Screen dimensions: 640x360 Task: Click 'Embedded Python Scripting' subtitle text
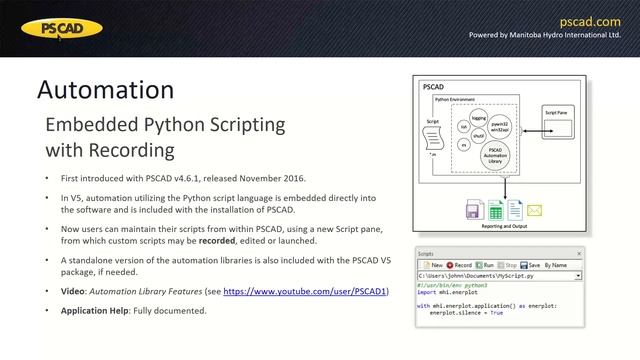[165, 125]
